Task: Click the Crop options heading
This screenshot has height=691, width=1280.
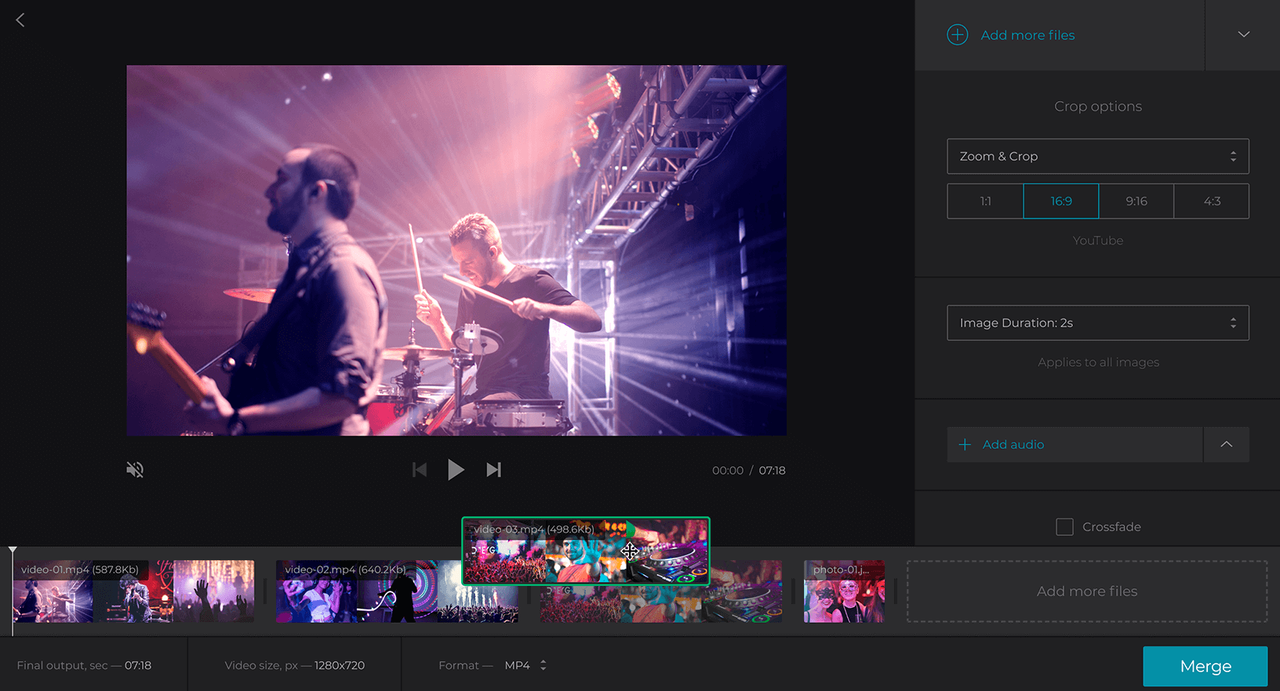Action: [1098, 106]
